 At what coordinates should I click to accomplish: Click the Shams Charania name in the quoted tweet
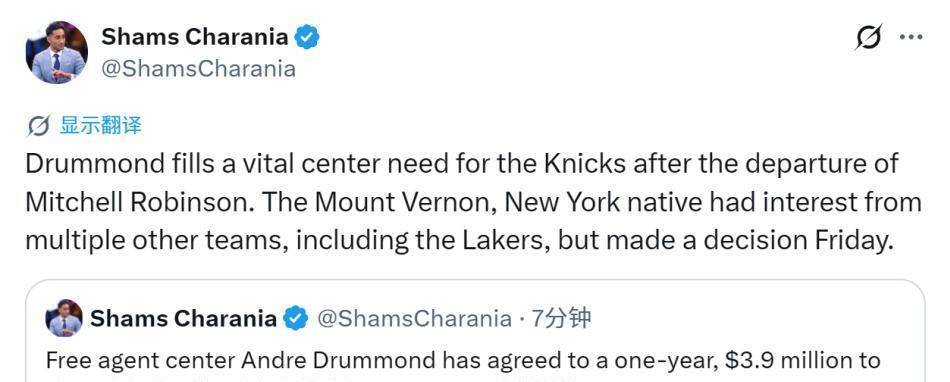184,318
